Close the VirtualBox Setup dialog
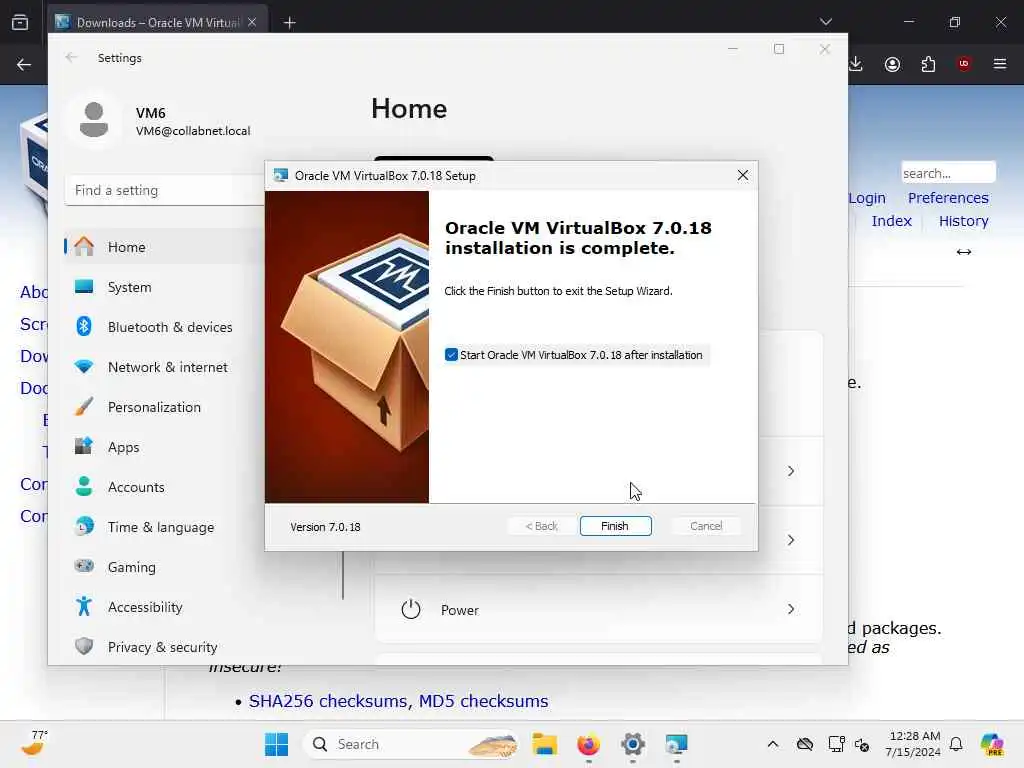The width and height of the screenshot is (1024, 768). (x=743, y=175)
